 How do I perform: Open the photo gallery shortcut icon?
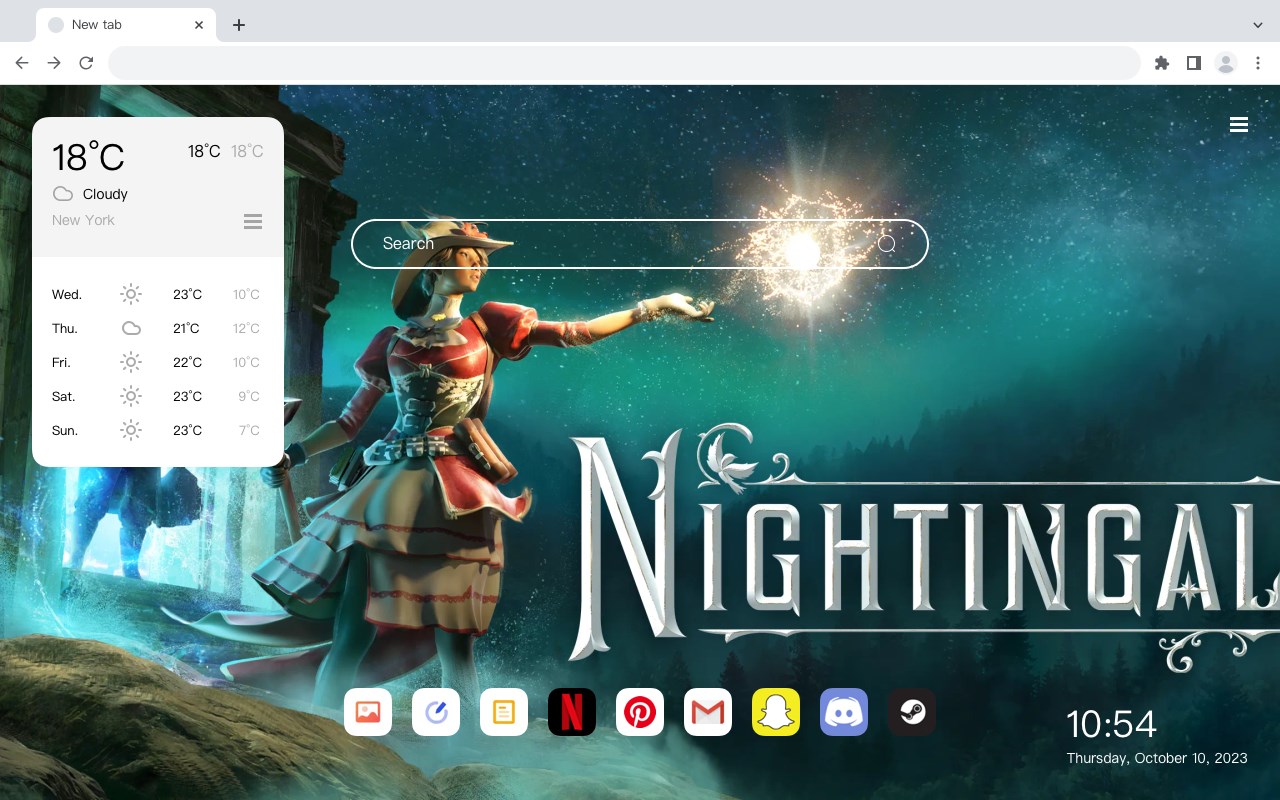coord(368,712)
